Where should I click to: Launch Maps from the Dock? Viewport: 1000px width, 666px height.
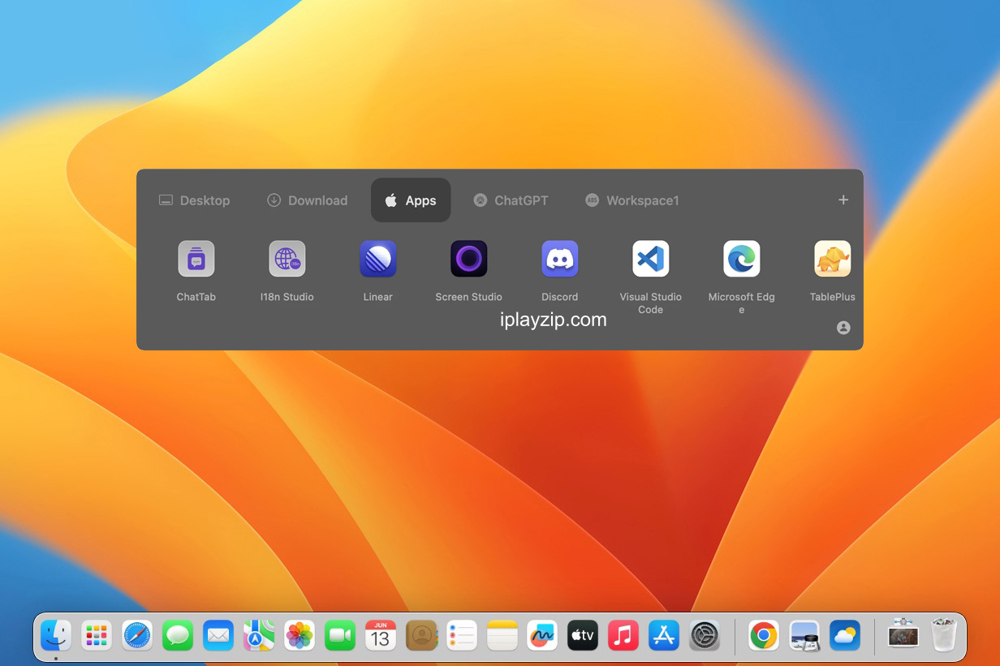[259, 635]
